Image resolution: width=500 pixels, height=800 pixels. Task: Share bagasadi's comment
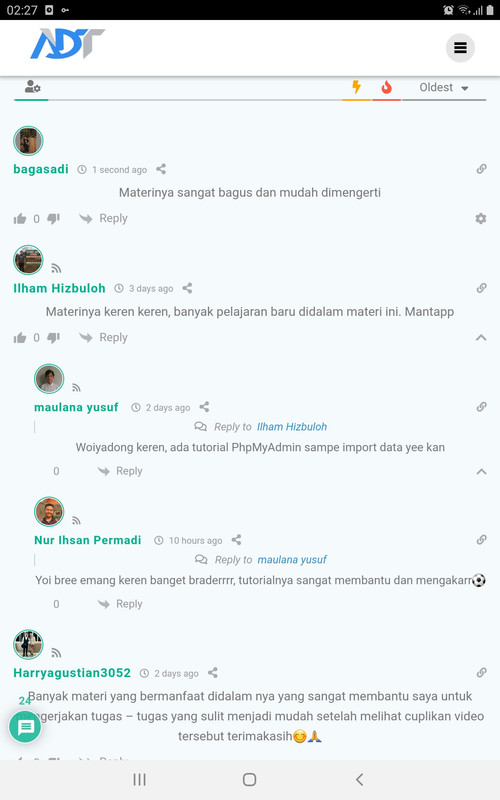161,169
